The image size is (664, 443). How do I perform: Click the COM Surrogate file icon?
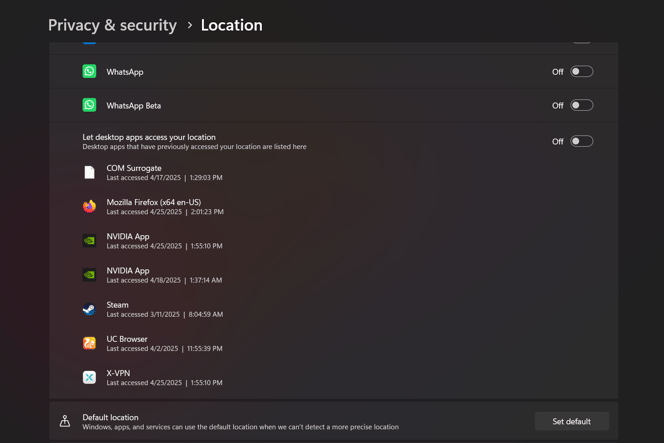click(89, 172)
